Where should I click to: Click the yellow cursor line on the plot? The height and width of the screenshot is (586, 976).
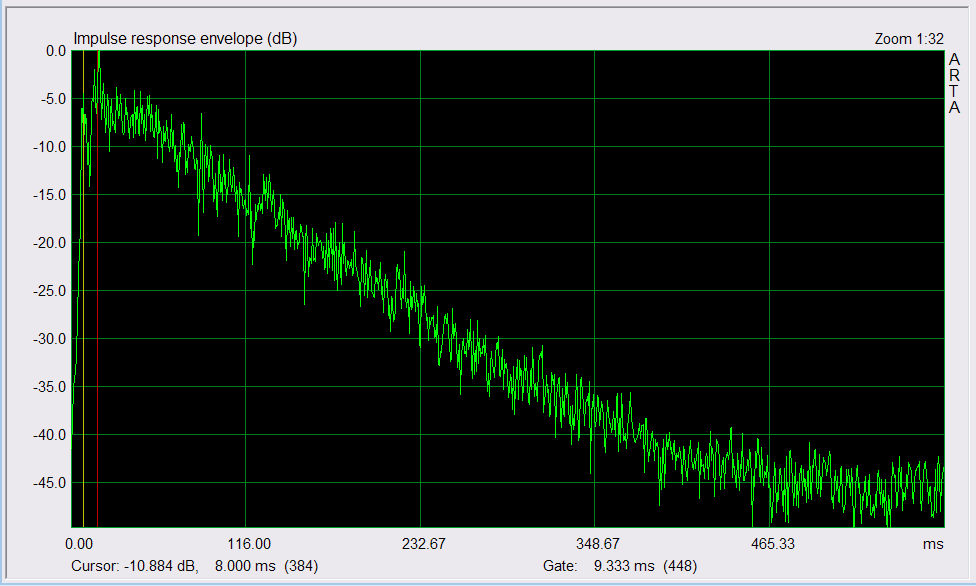coord(83,288)
